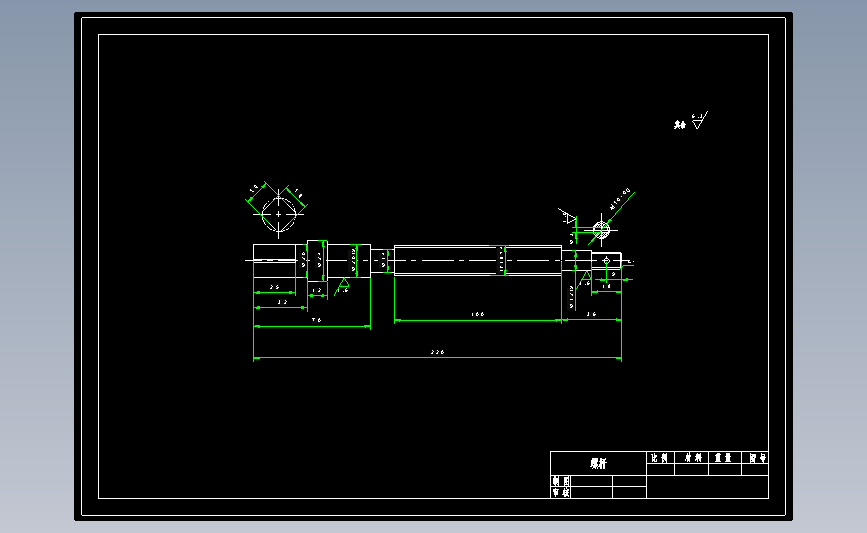Select the hatched hole section view
This screenshot has height=533, width=867.
tap(601, 230)
